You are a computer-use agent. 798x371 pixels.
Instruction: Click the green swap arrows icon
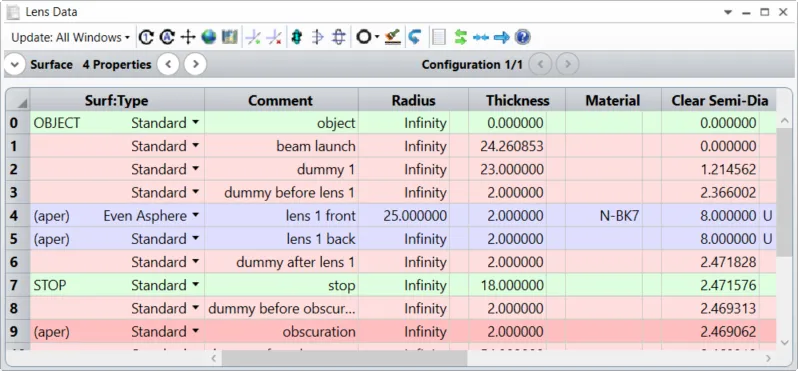tap(461, 37)
